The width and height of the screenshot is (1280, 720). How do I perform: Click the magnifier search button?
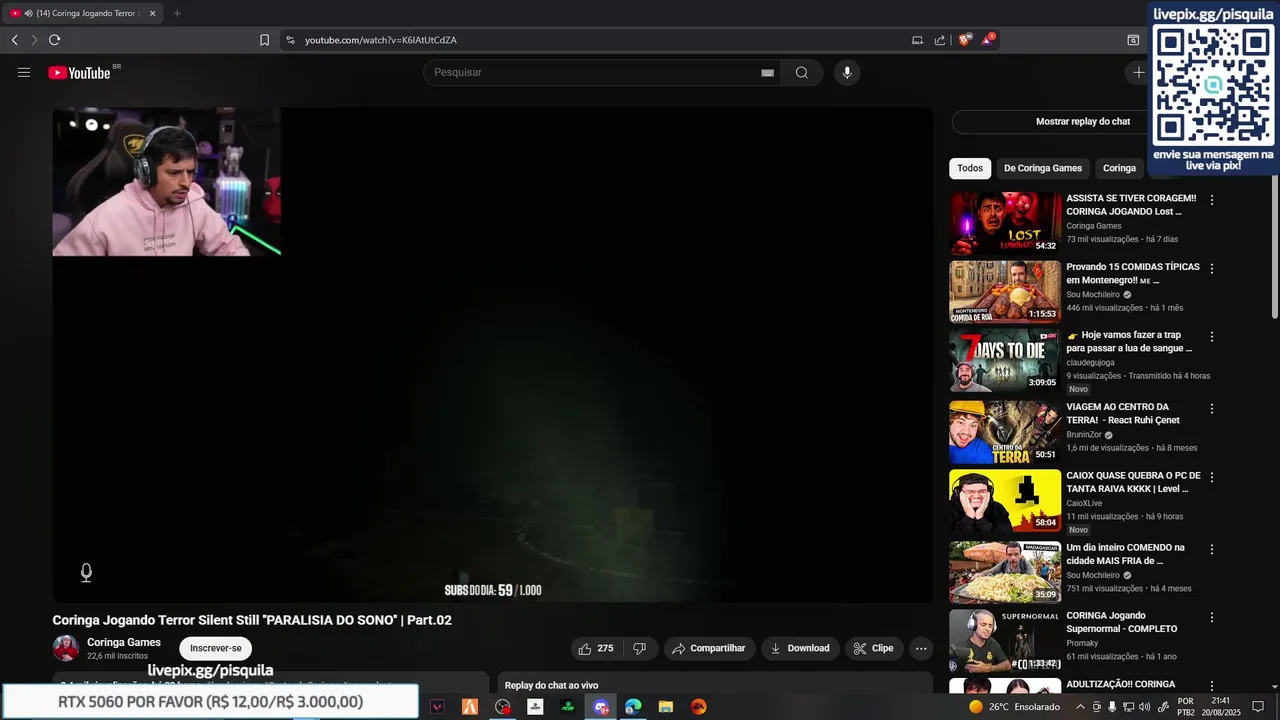(x=802, y=72)
